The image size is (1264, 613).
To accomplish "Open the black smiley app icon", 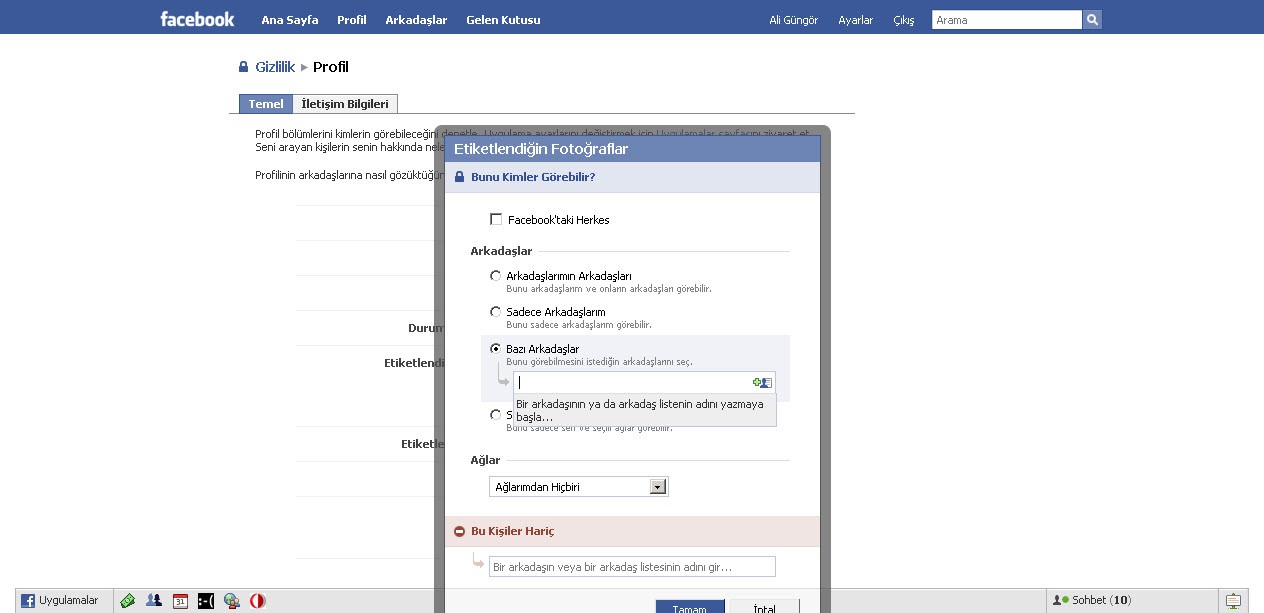I will point(206,601).
